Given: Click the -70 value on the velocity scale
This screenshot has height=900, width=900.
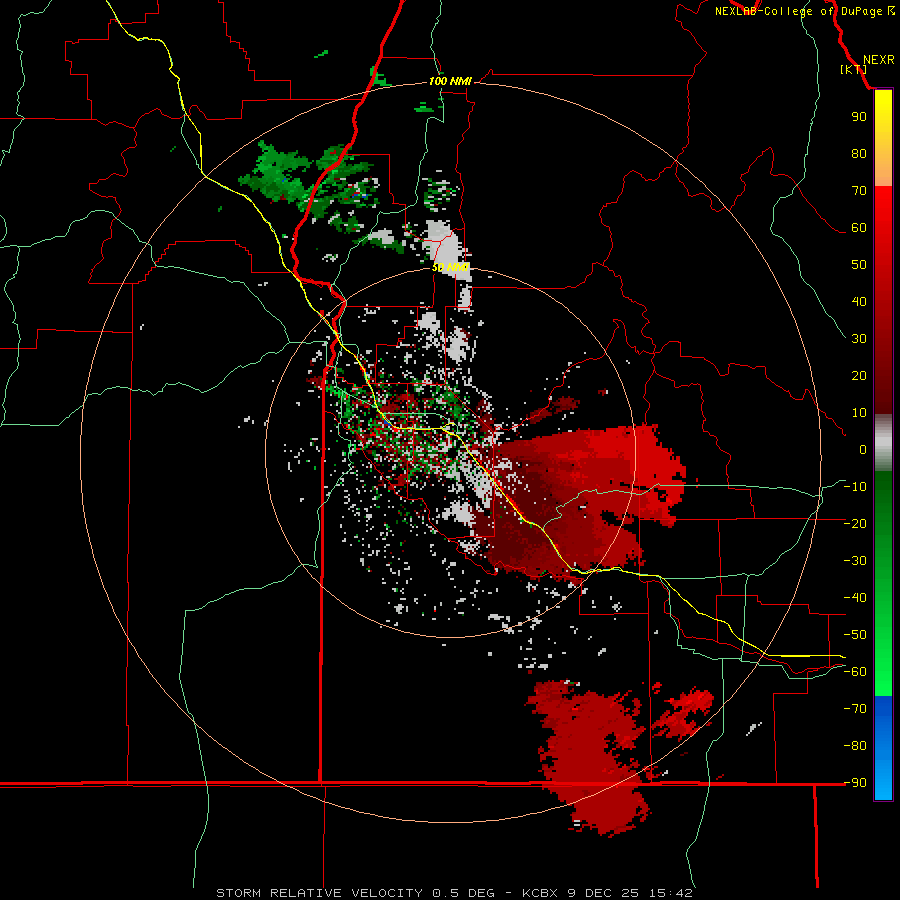Looking at the screenshot, I should 855,709.
